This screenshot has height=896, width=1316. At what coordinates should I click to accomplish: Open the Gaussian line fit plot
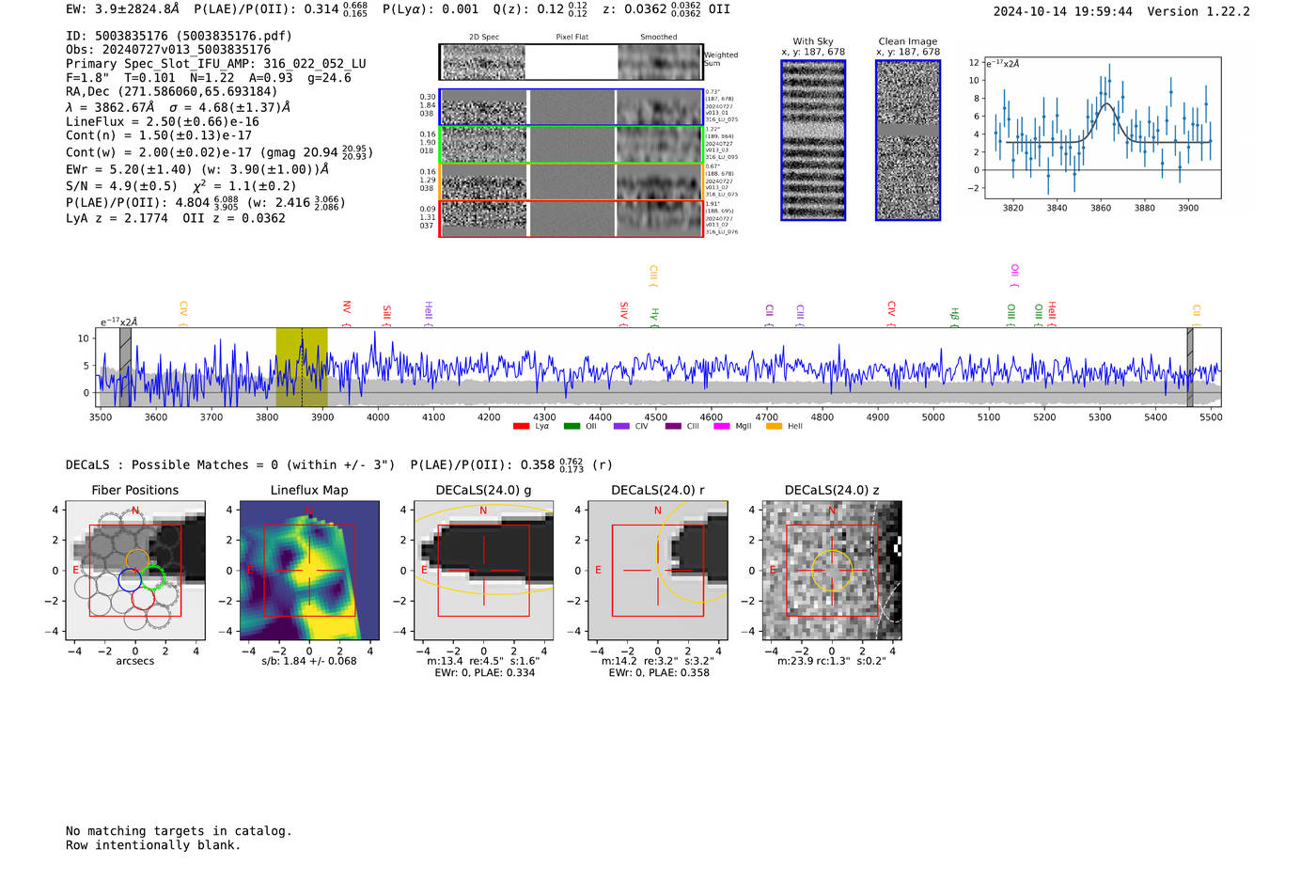tap(1102, 128)
